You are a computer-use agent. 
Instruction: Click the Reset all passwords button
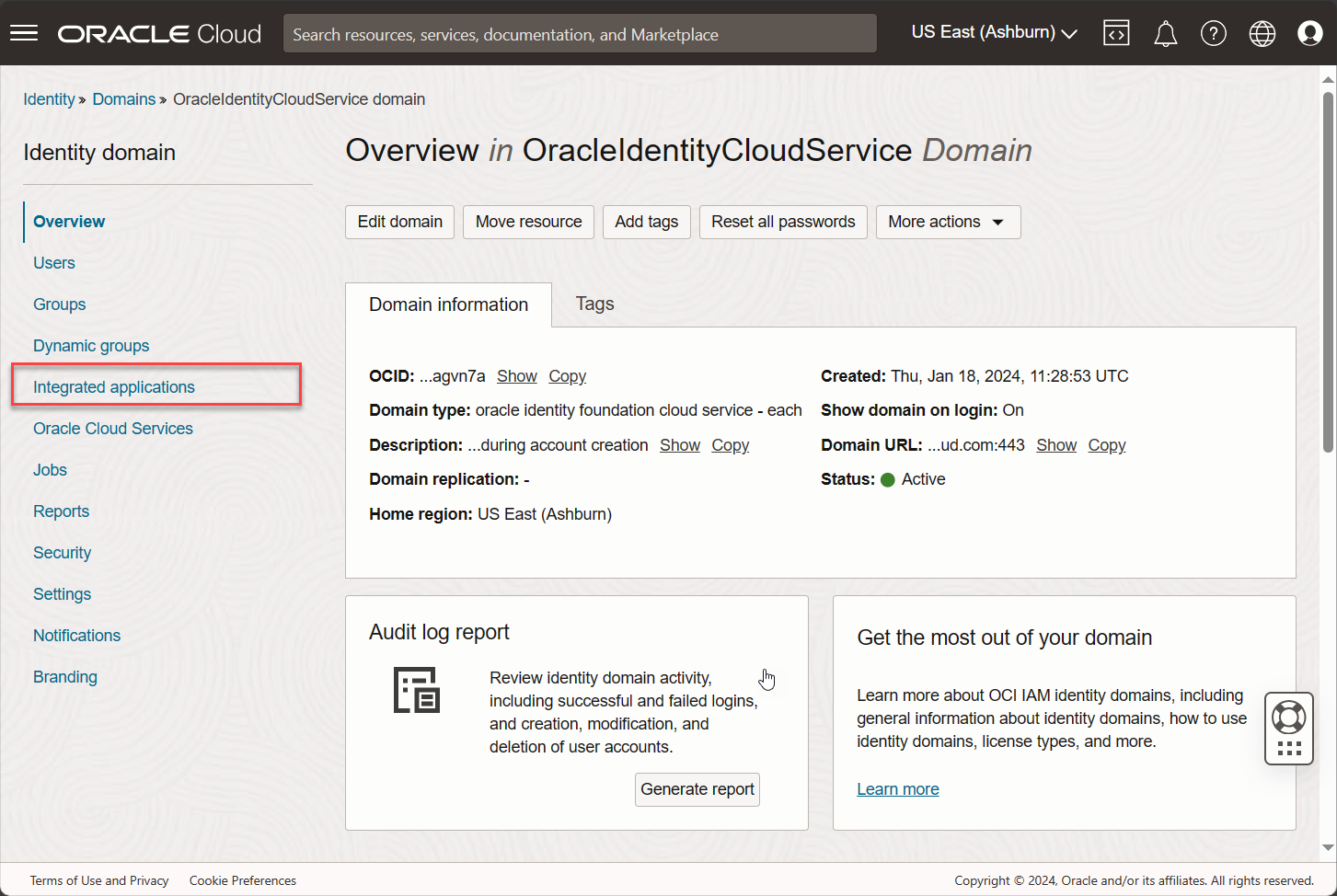782,222
